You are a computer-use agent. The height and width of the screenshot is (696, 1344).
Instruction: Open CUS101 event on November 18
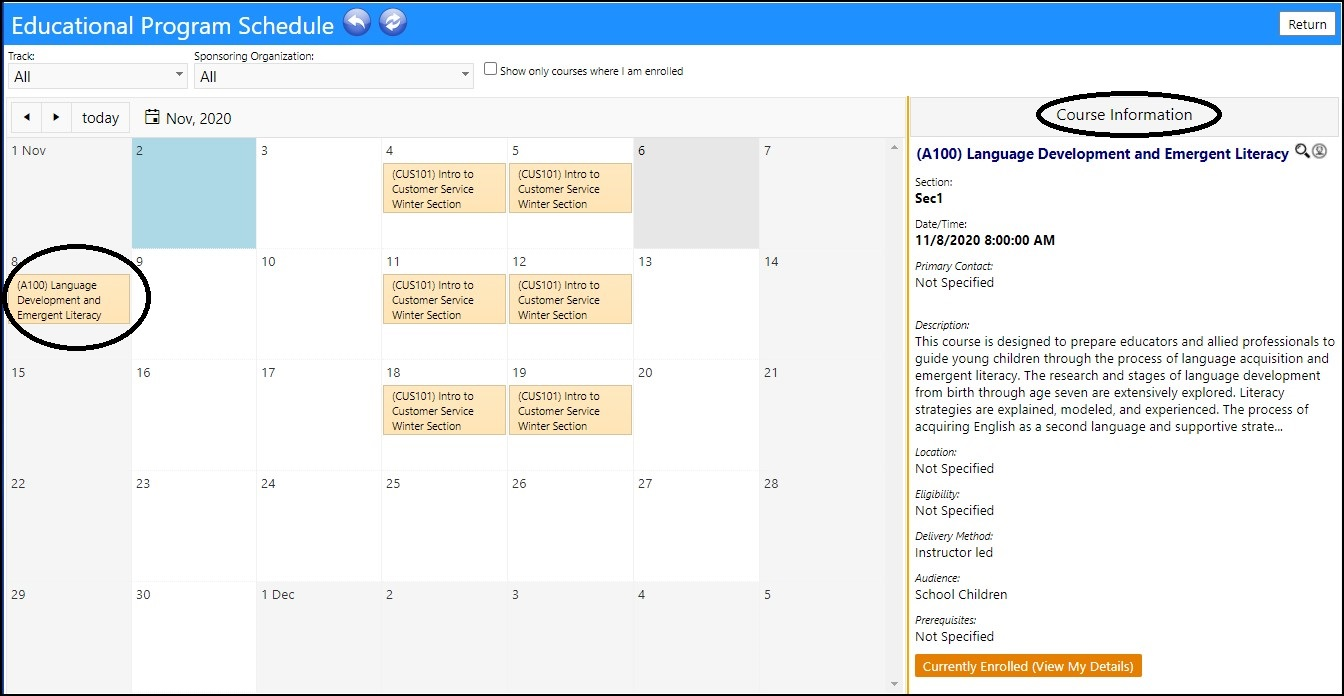click(x=444, y=410)
